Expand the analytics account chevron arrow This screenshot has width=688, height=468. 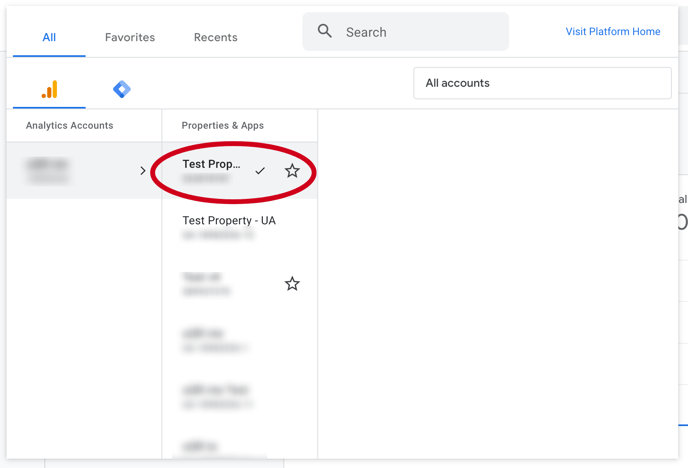pos(143,171)
